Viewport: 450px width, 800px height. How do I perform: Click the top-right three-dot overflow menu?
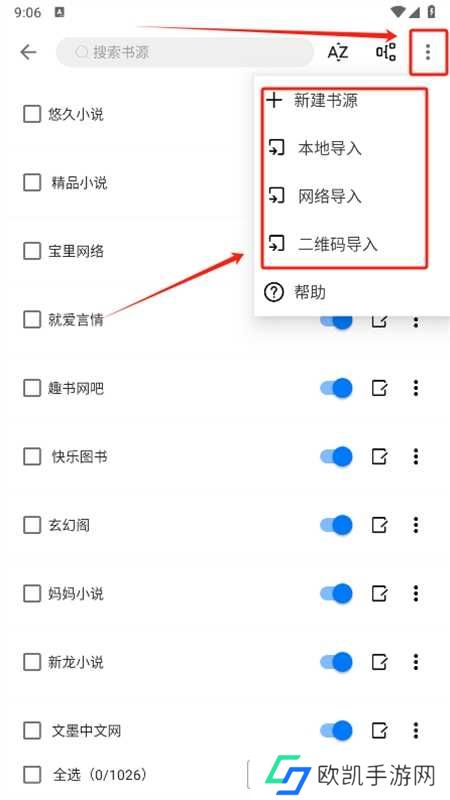[428, 52]
